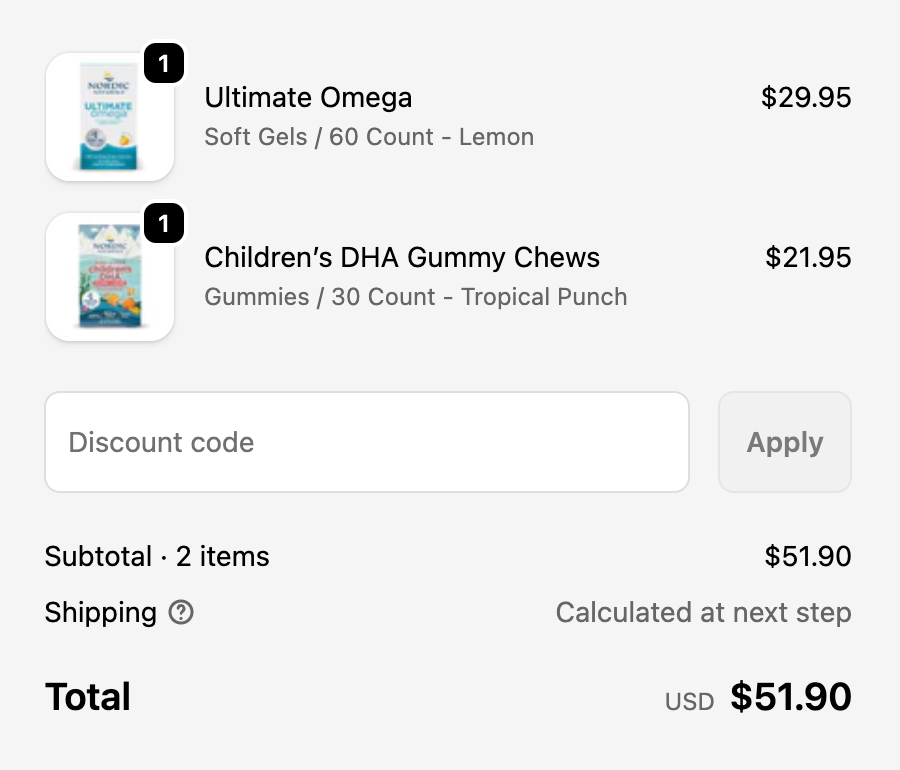
Task: Click the Ultimate Omega product thumbnail
Action: [x=110, y=118]
